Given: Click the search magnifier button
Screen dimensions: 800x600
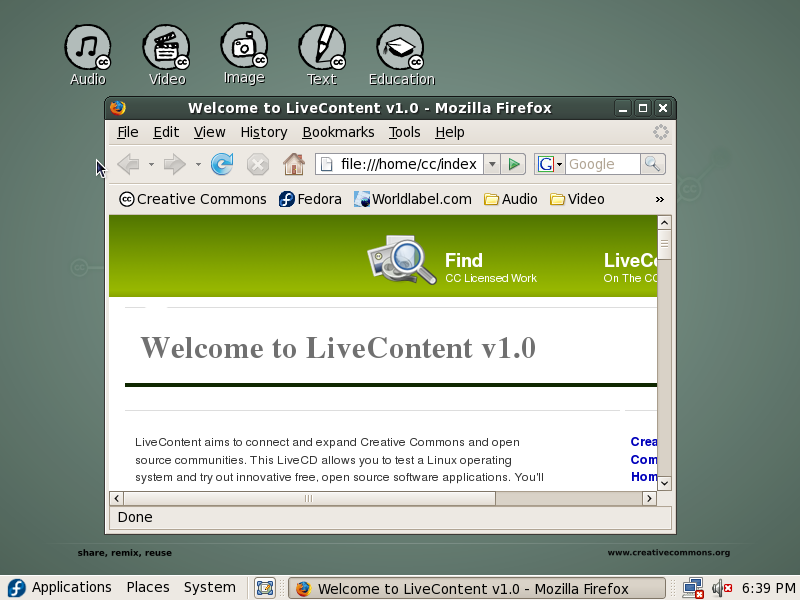Looking at the screenshot, I should tap(653, 164).
